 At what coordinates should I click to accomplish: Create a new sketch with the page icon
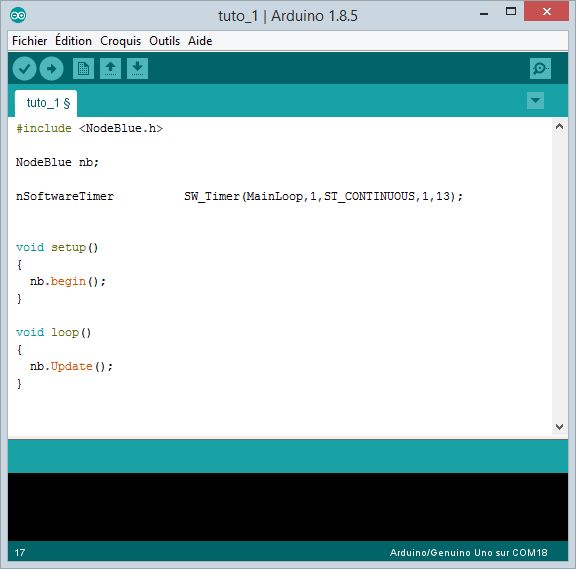click(x=83, y=69)
